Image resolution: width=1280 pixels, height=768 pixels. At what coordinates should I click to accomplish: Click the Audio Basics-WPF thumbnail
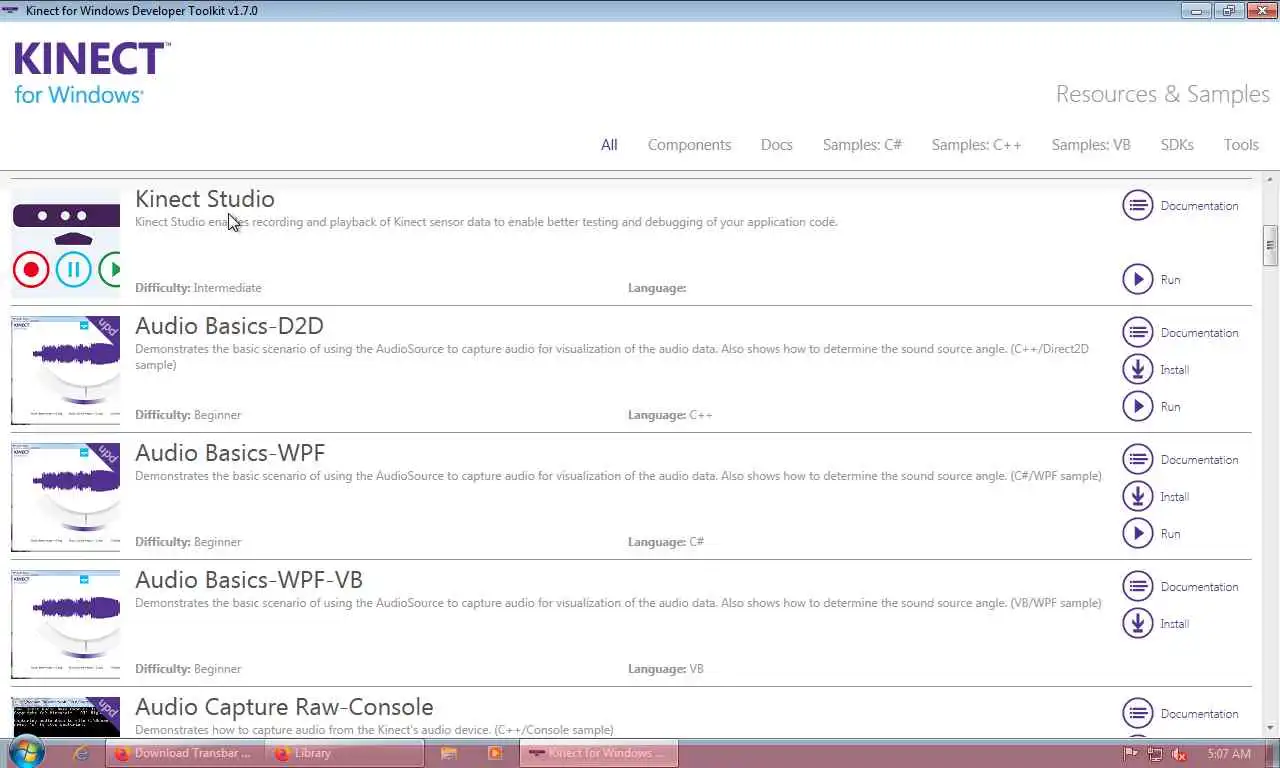coord(66,497)
